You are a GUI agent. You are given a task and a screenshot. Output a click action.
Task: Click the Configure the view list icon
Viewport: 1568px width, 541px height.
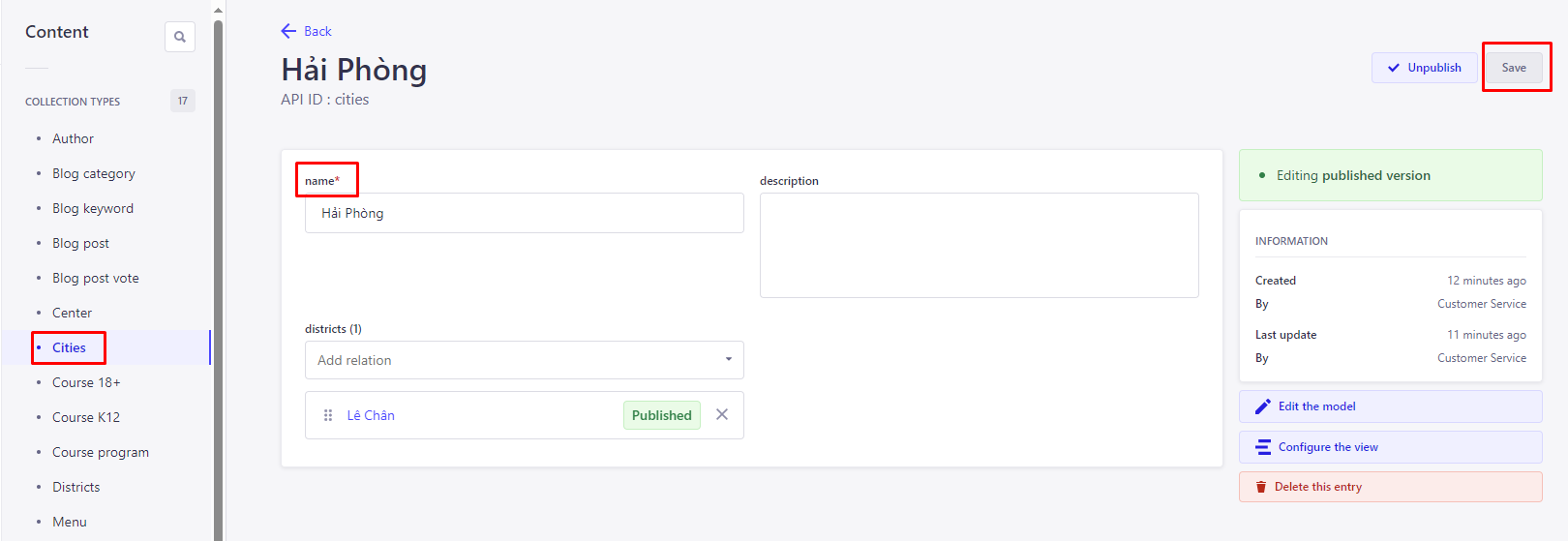tap(1263, 447)
